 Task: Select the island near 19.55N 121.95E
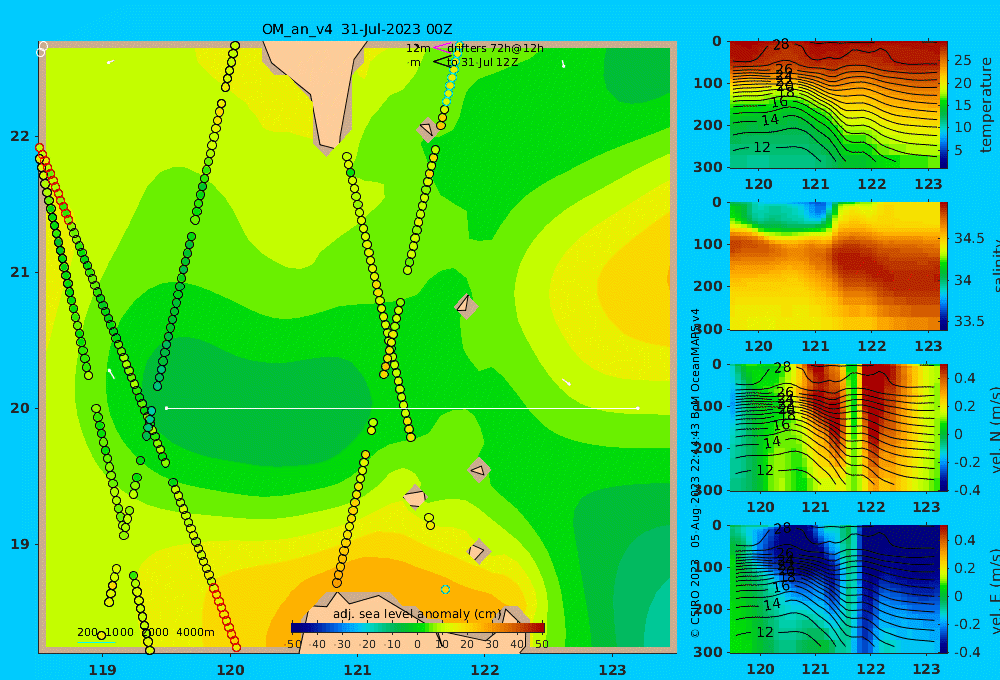tap(479, 471)
